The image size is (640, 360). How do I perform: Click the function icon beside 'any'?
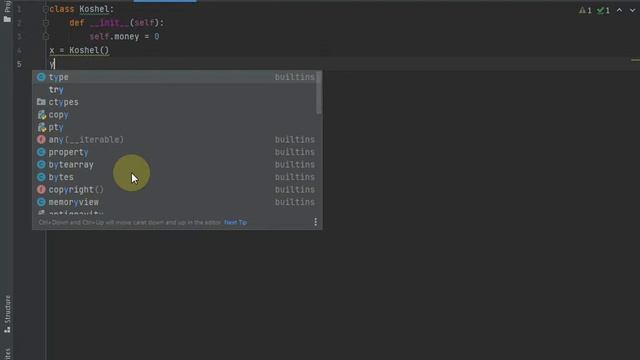pyautogui.click(x=41, y=140)
